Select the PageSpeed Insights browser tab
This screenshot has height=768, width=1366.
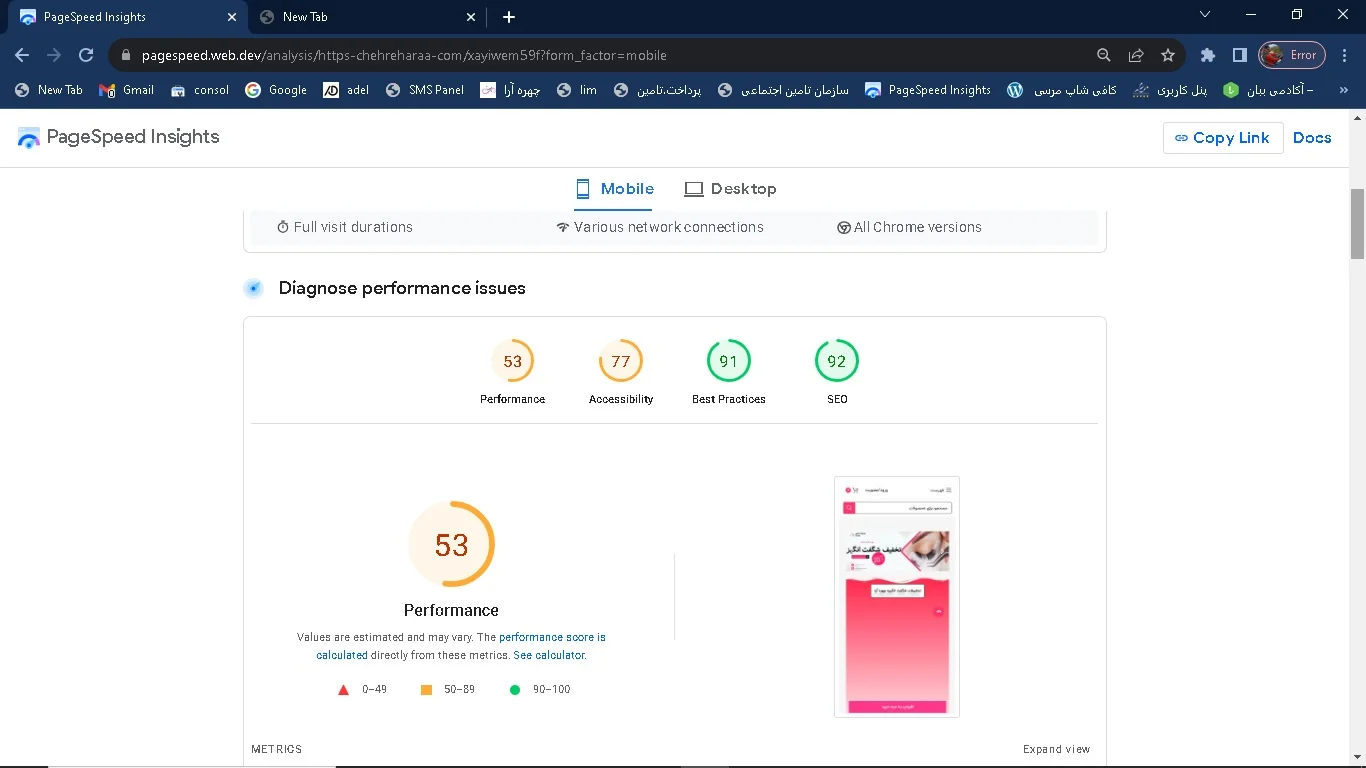click(128, 17)
